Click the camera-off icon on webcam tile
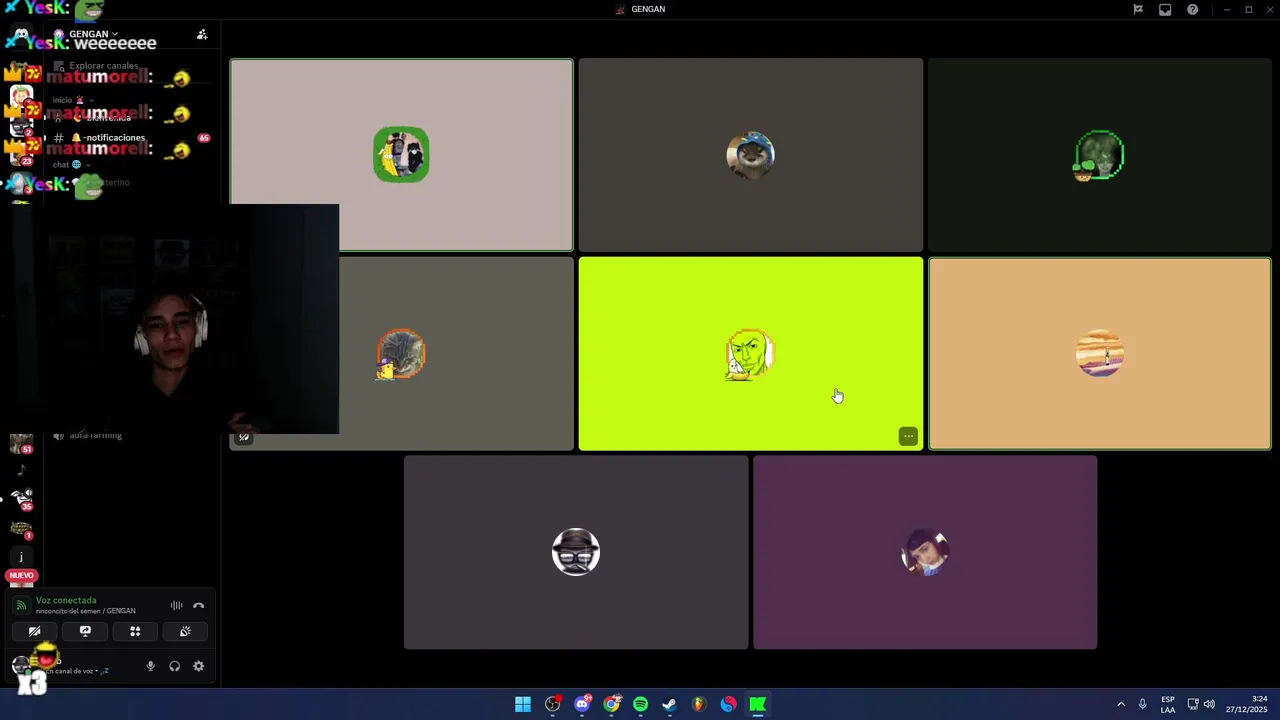Image resolution: width=1280 pixels, height=720 pixels. point(243,437)
